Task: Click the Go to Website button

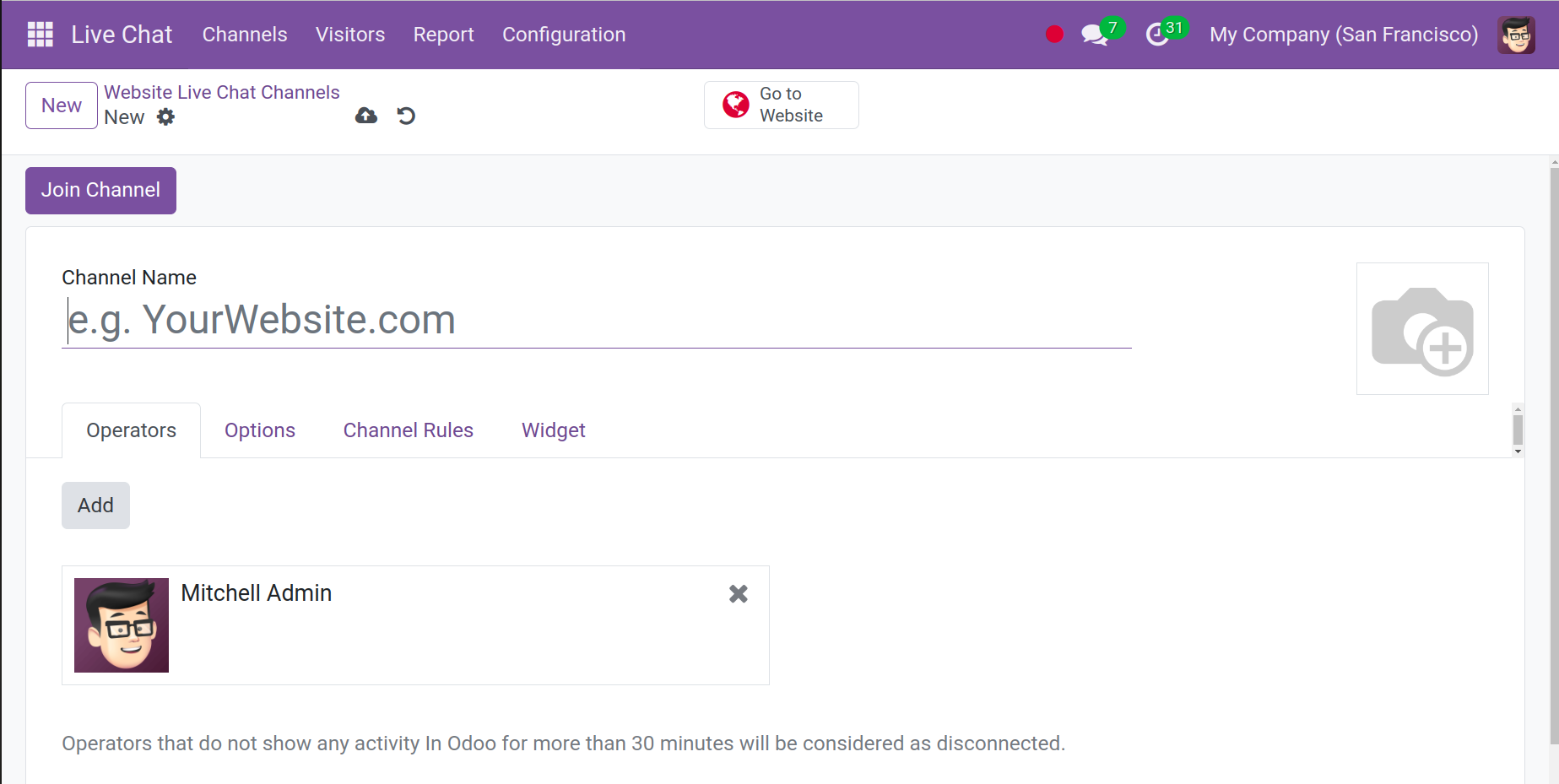Action: (782, 105)
